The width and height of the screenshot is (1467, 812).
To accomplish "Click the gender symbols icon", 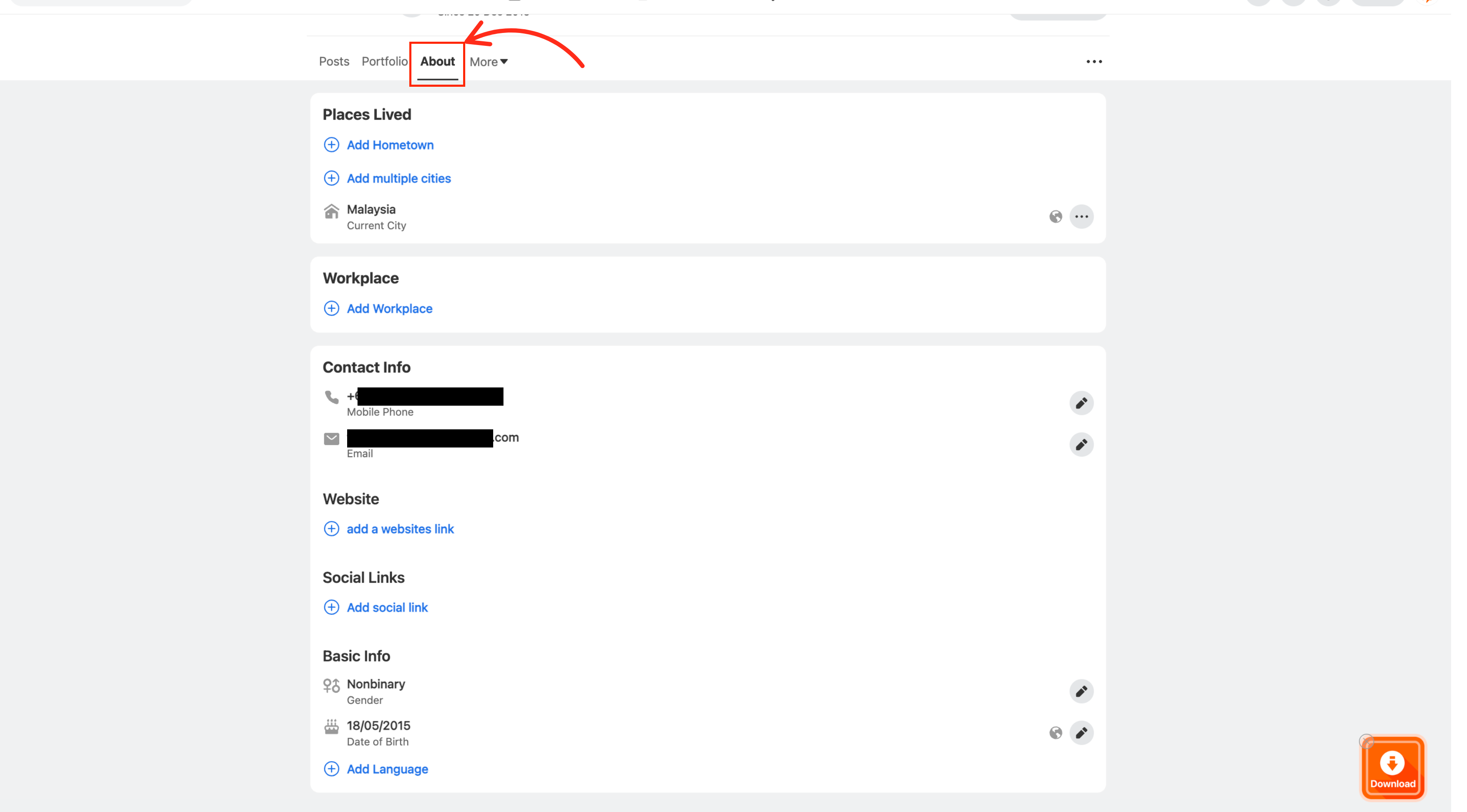I will click(x=331, y=685).
